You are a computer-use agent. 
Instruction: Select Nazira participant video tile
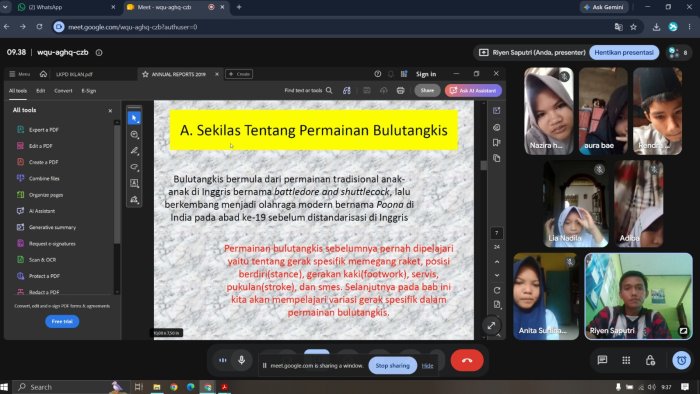(x=549, y=111)
